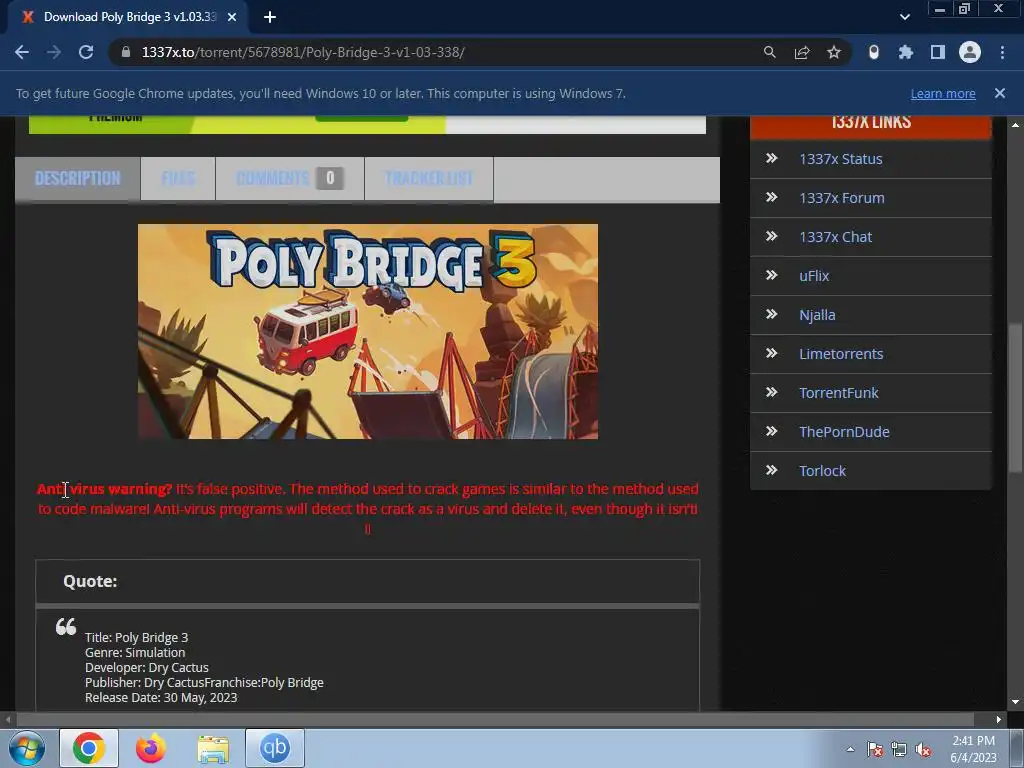1024x768 pixels.
Task: Bookmark this page with star
Action: (834, 52)
